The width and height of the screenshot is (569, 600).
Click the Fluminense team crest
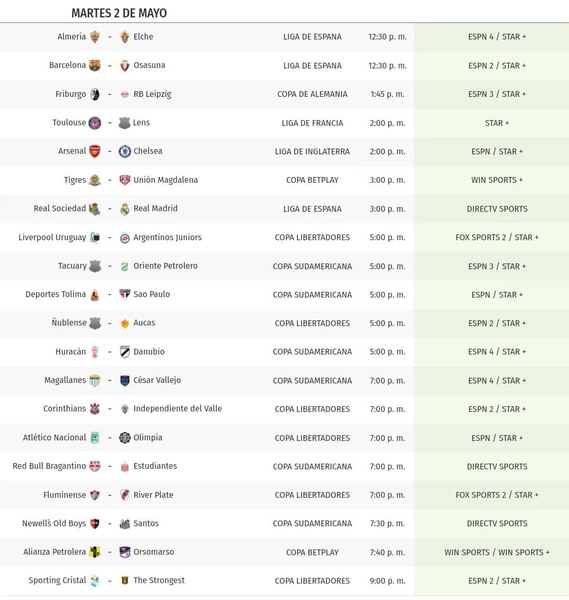coord(95,495)
